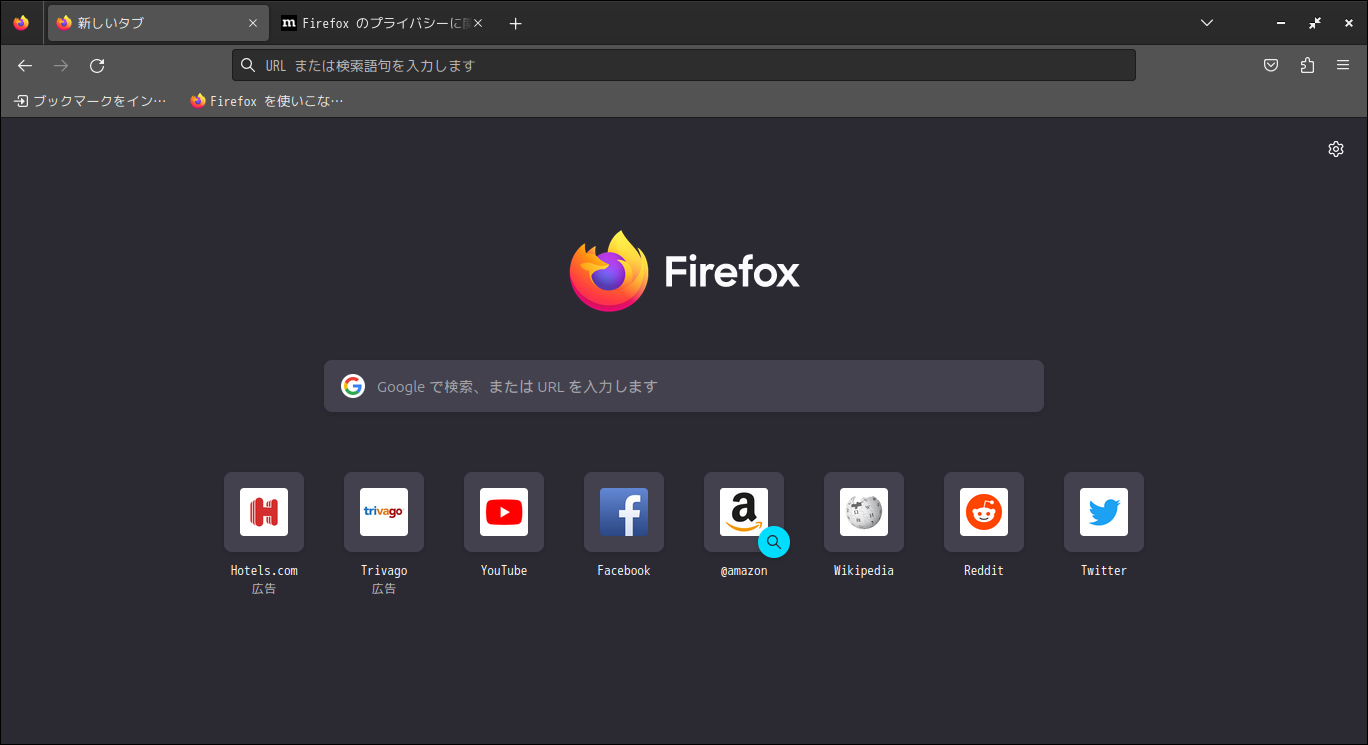The image size is (1368, 745).
Task: Minimize the Firefox window
Action: [1281, 23]
